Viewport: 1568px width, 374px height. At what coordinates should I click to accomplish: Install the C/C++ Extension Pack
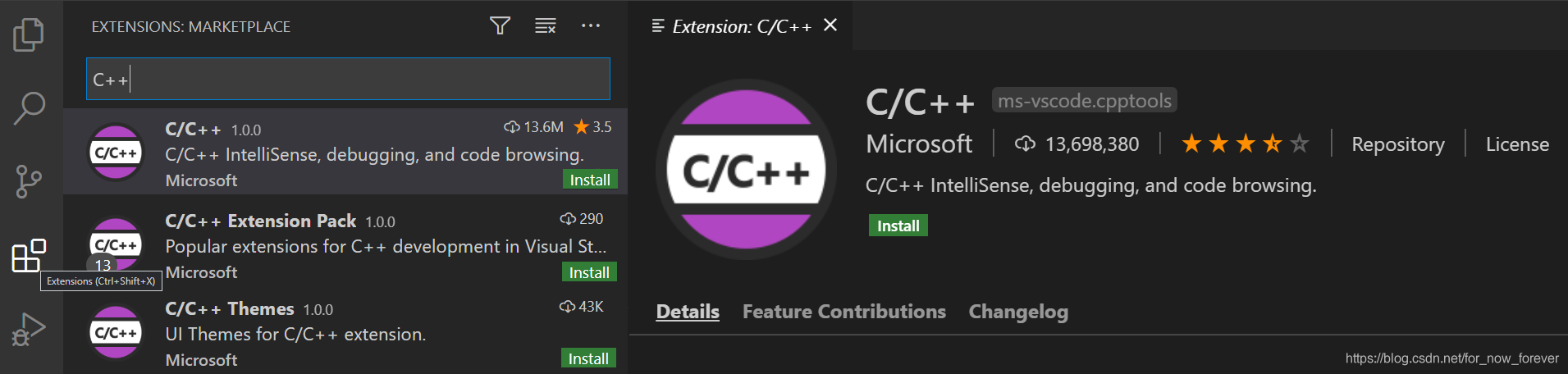[x=589, y=272]
